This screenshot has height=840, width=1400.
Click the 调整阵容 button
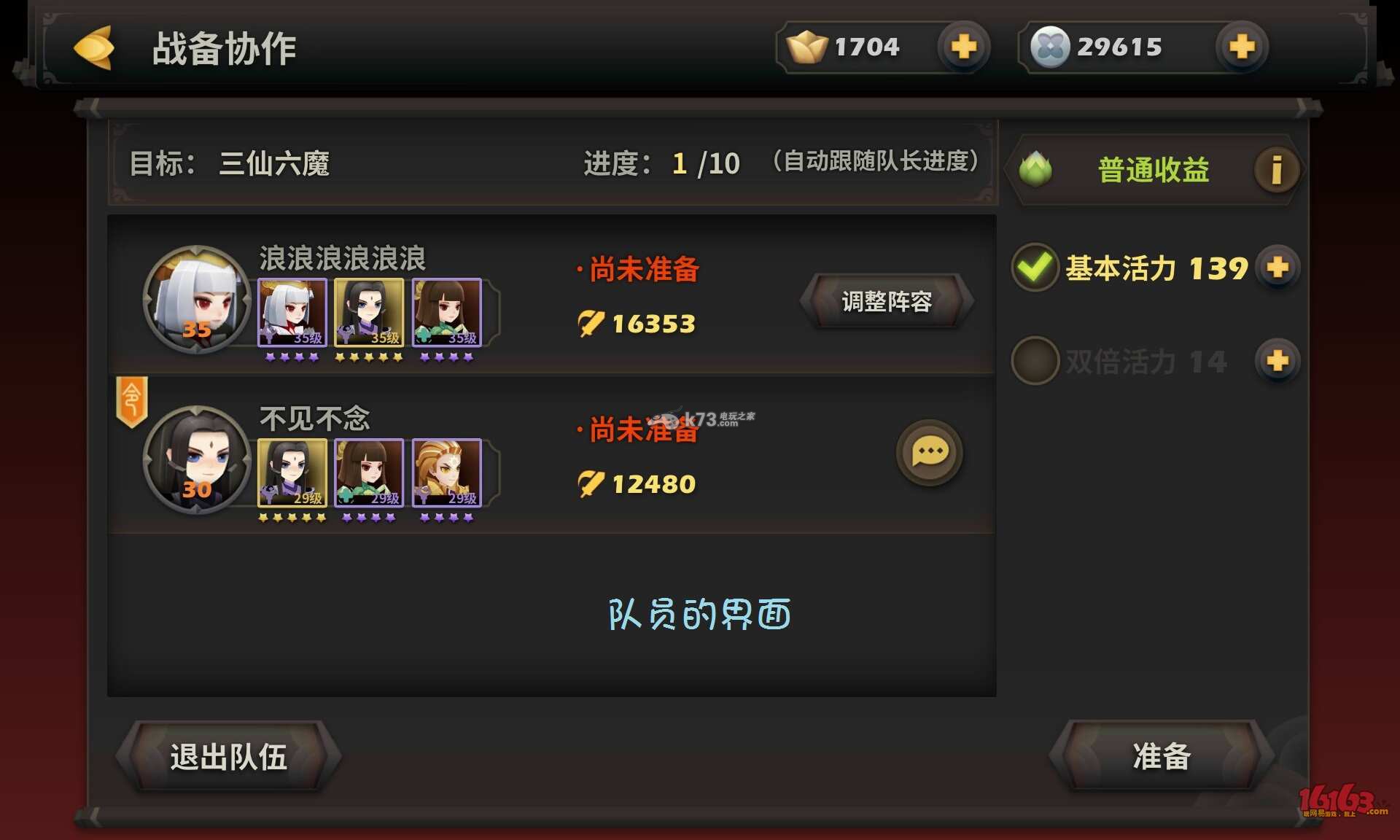click(887, 301)
